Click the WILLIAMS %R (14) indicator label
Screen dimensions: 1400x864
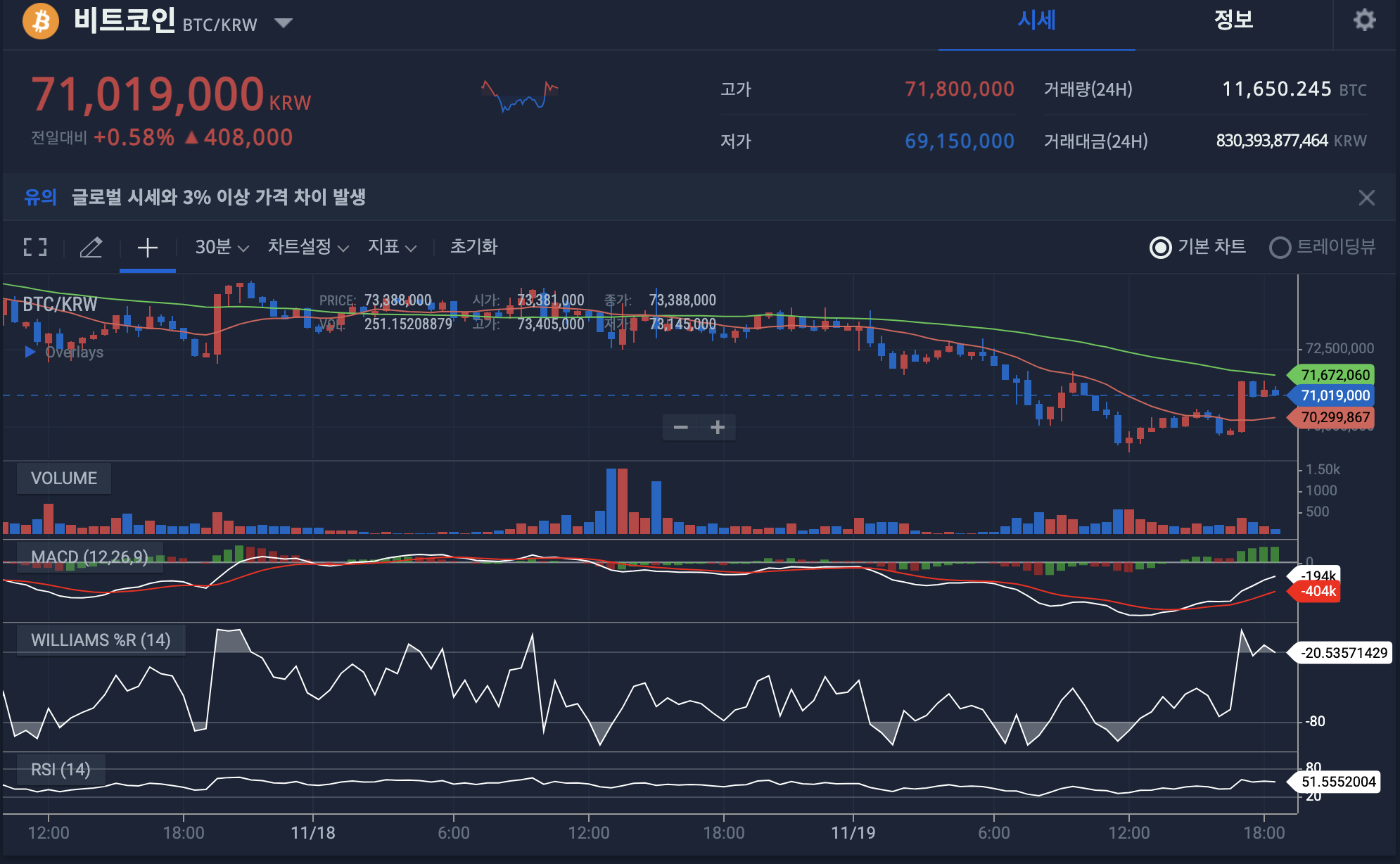101,640
